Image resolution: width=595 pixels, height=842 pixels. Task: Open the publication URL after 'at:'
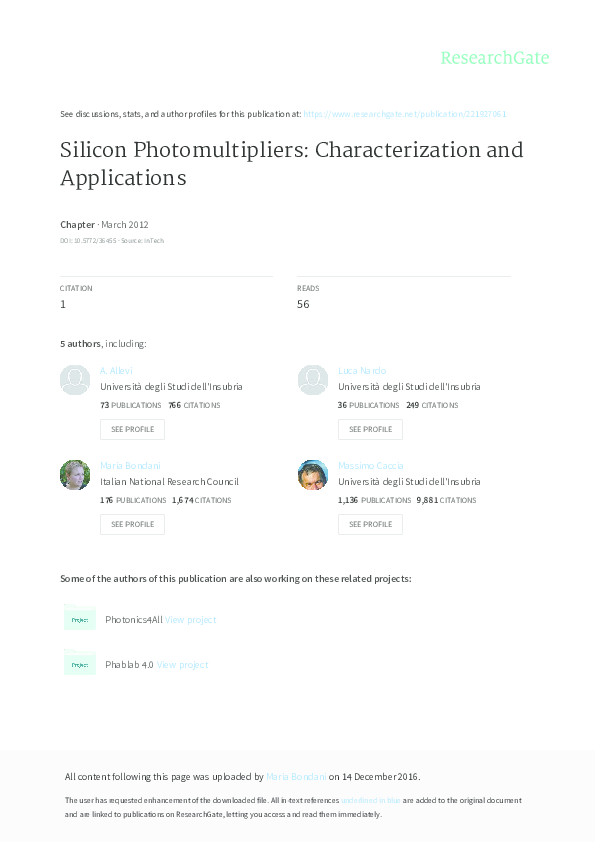(x=404, y=114)
